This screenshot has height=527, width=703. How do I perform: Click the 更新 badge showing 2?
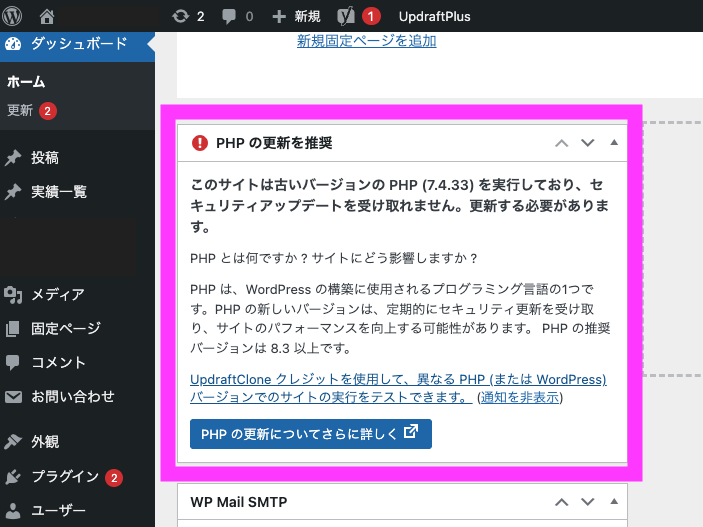[x=48, y=111]
